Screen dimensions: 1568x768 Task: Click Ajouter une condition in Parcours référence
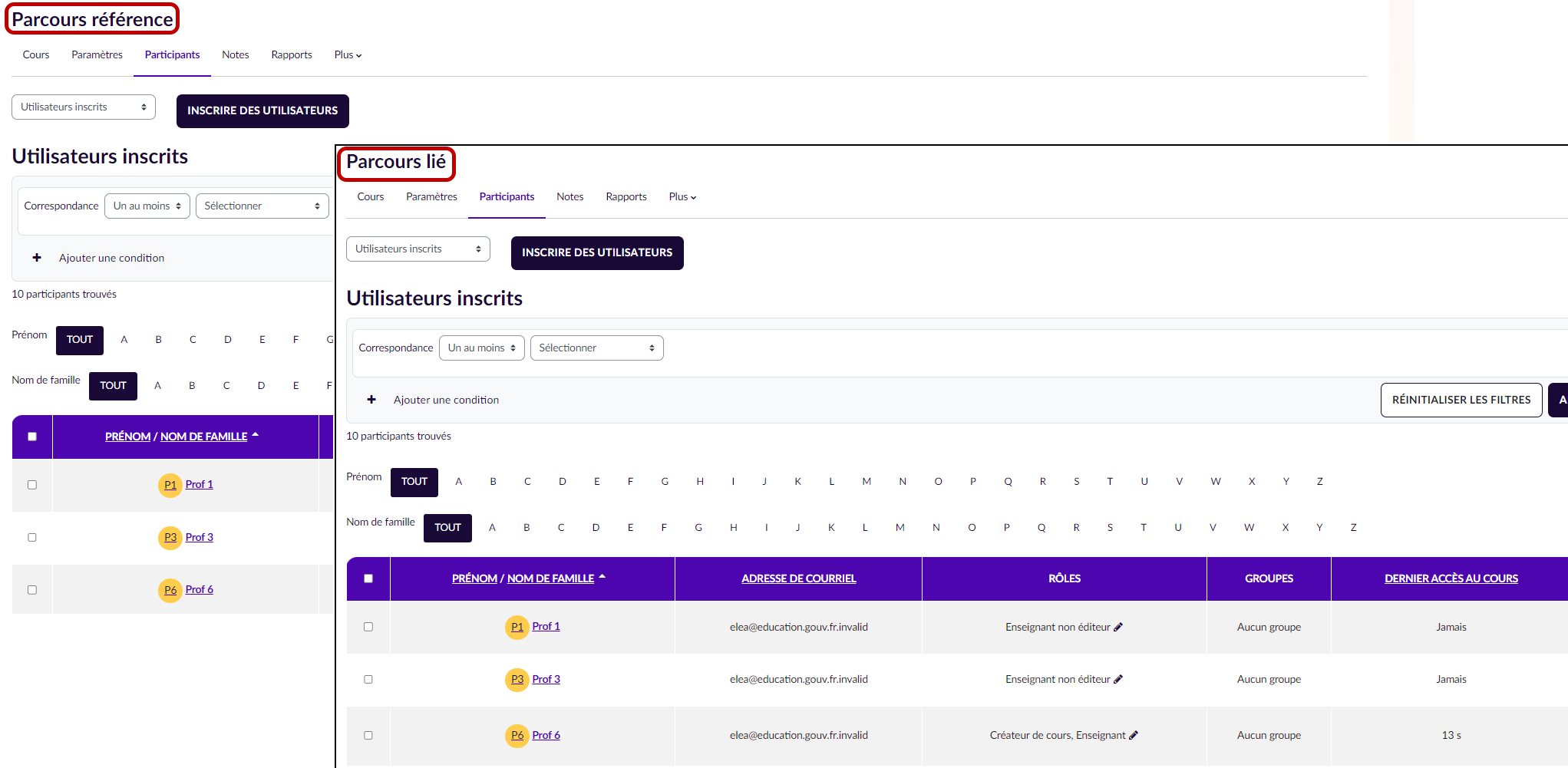[111, 258]
